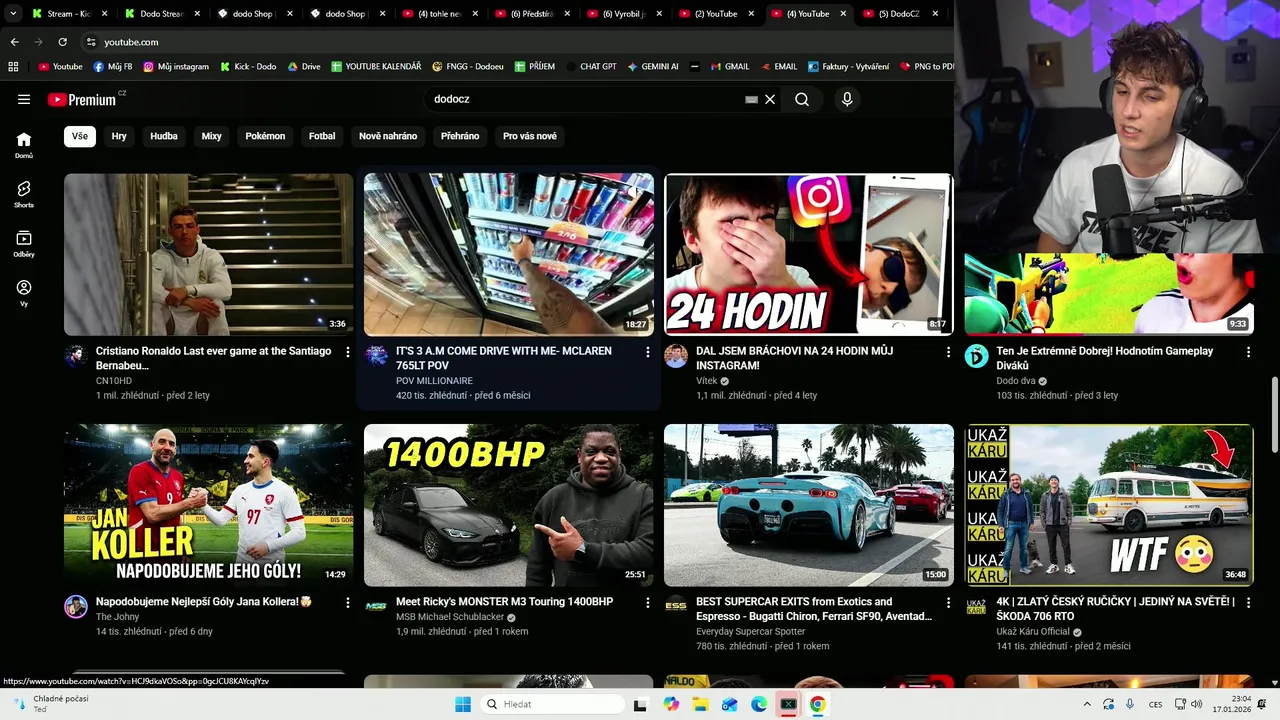Open options for BEST SUPERCAR EXITS video
This screenshot has height=720, width=1280.
(948, 603)
